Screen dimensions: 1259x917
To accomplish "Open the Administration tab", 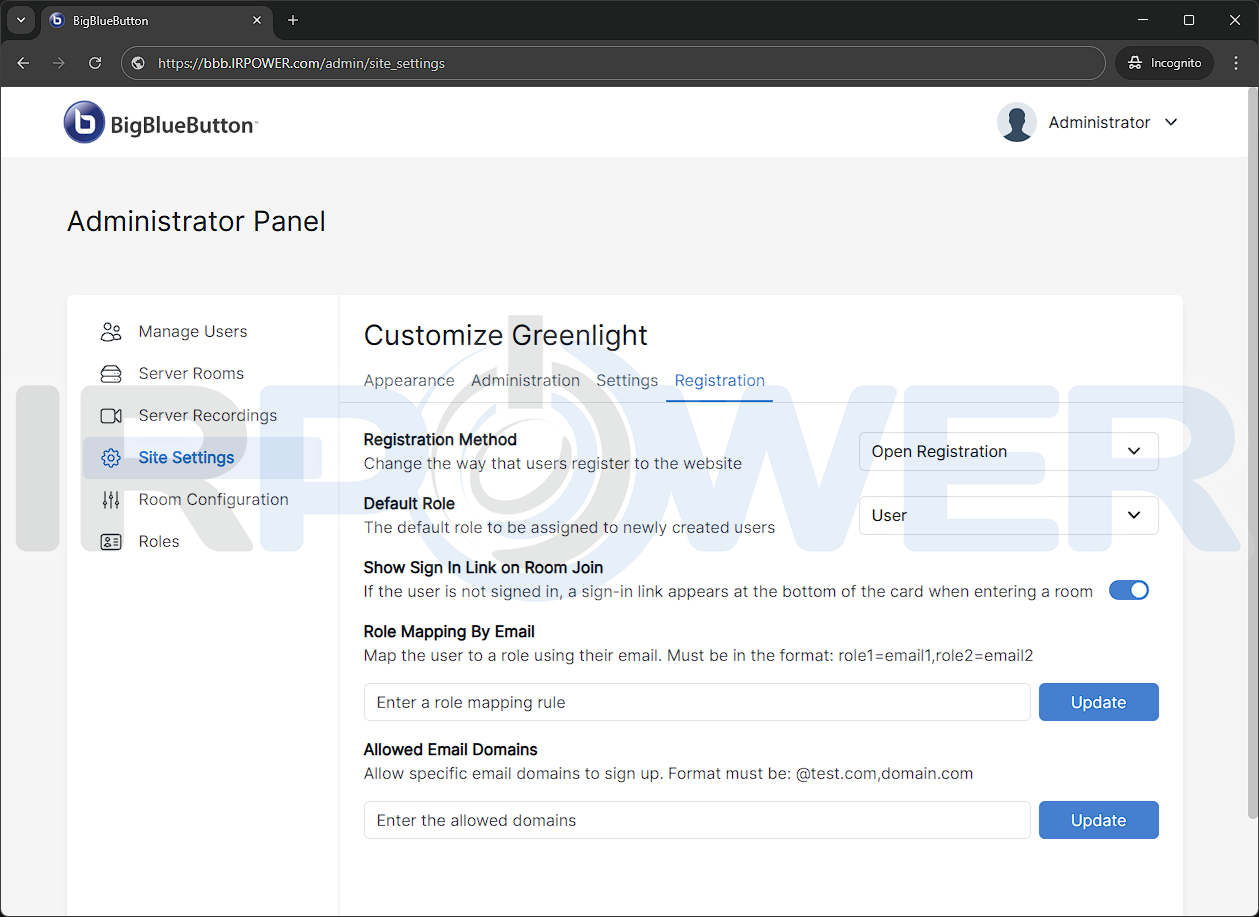I will pos(525,381).
